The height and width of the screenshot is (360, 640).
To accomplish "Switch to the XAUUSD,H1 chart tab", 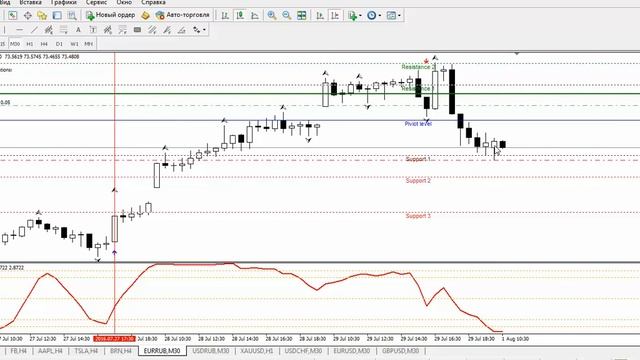I will coord(257,351).
